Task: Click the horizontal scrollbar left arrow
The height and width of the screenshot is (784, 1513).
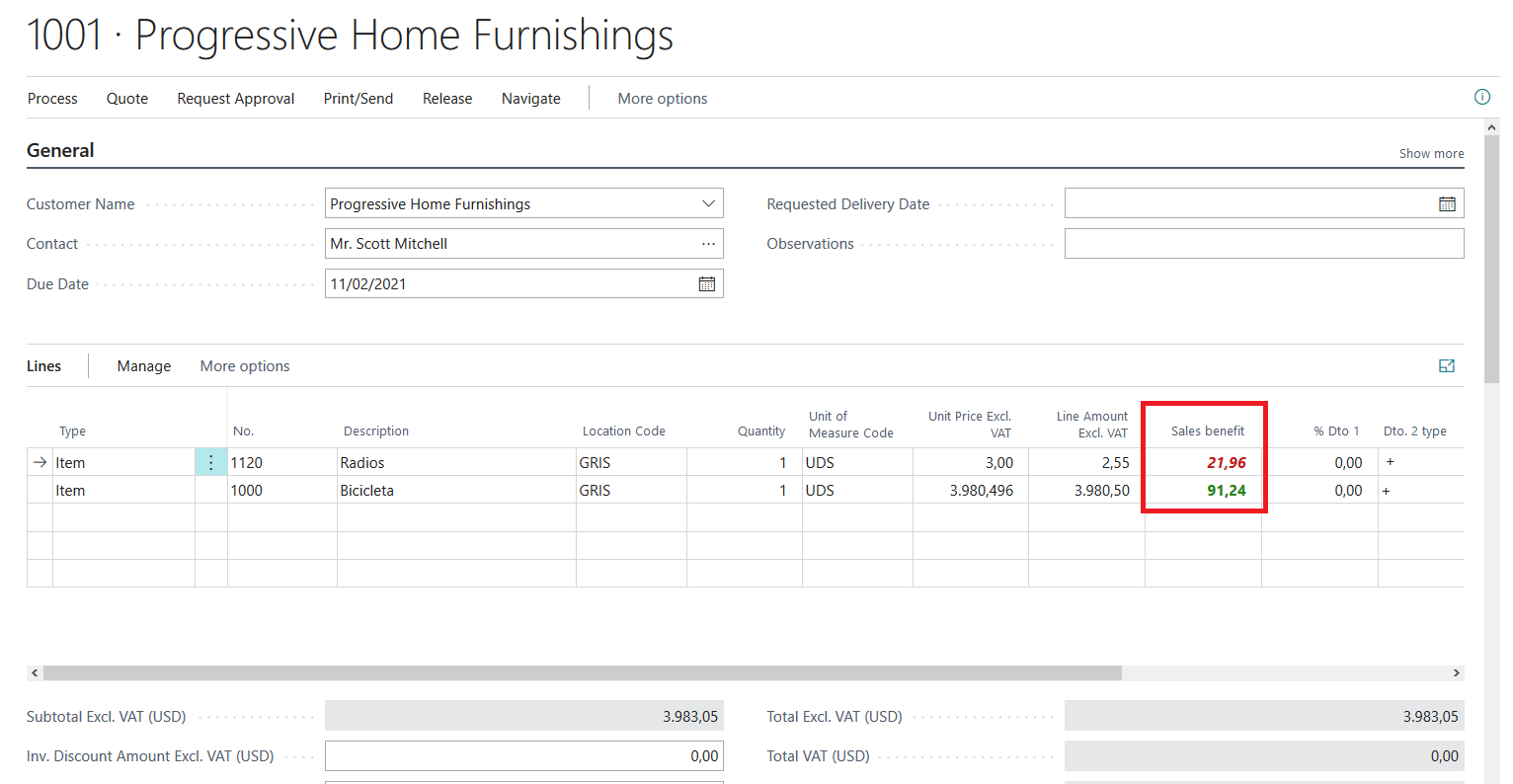Action: click(x=35, y=672)
